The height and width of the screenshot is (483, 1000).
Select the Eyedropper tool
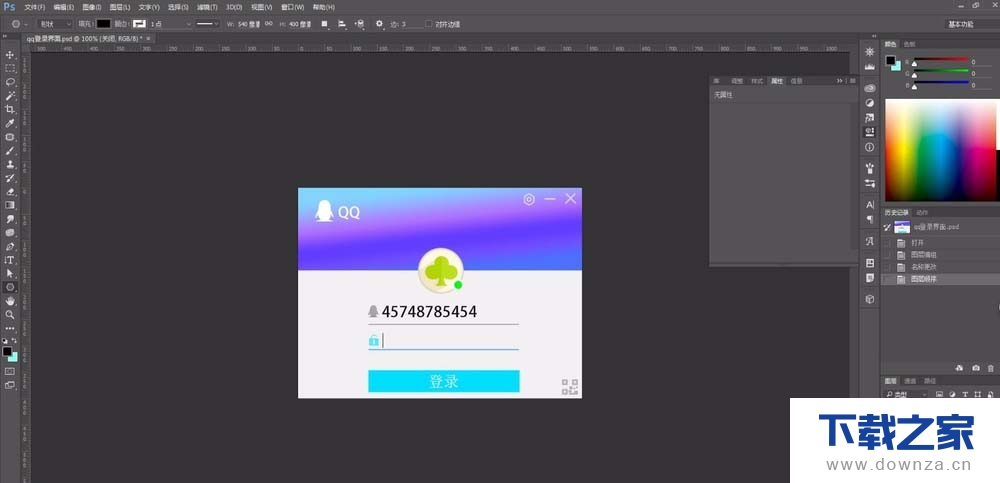pyautogui.click(x=10, y=123)
